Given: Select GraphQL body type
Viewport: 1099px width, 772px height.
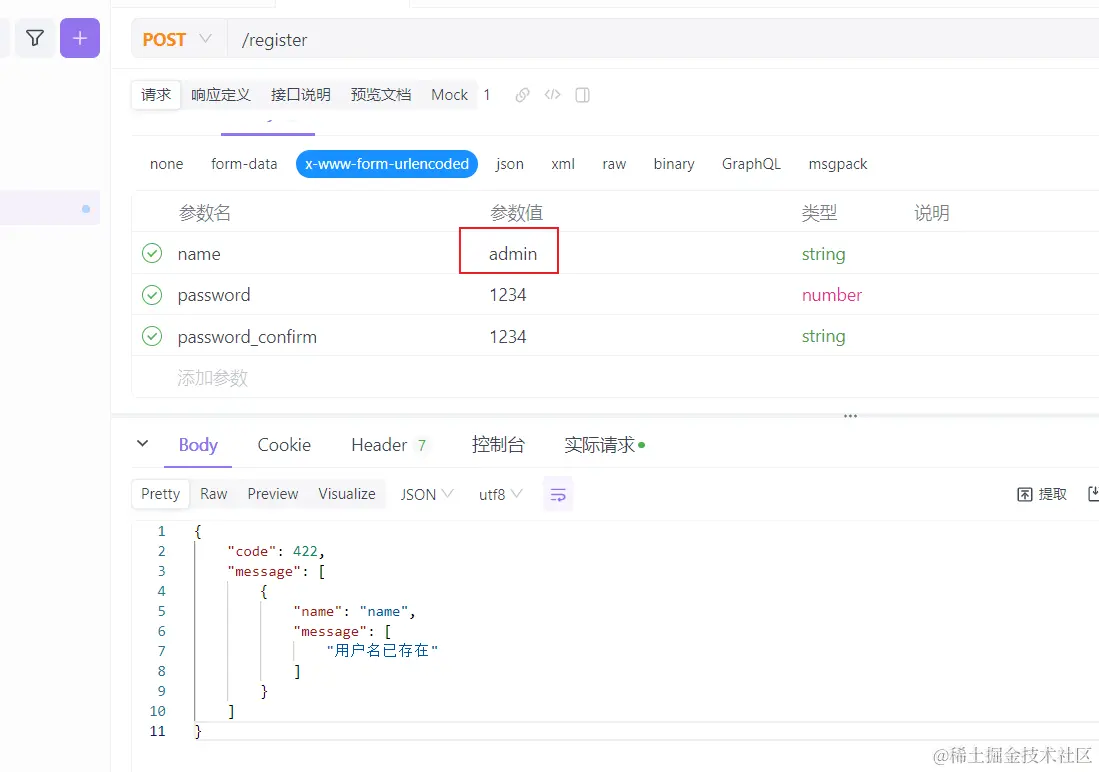Looking at the screenshot, I should click(751, 164).
